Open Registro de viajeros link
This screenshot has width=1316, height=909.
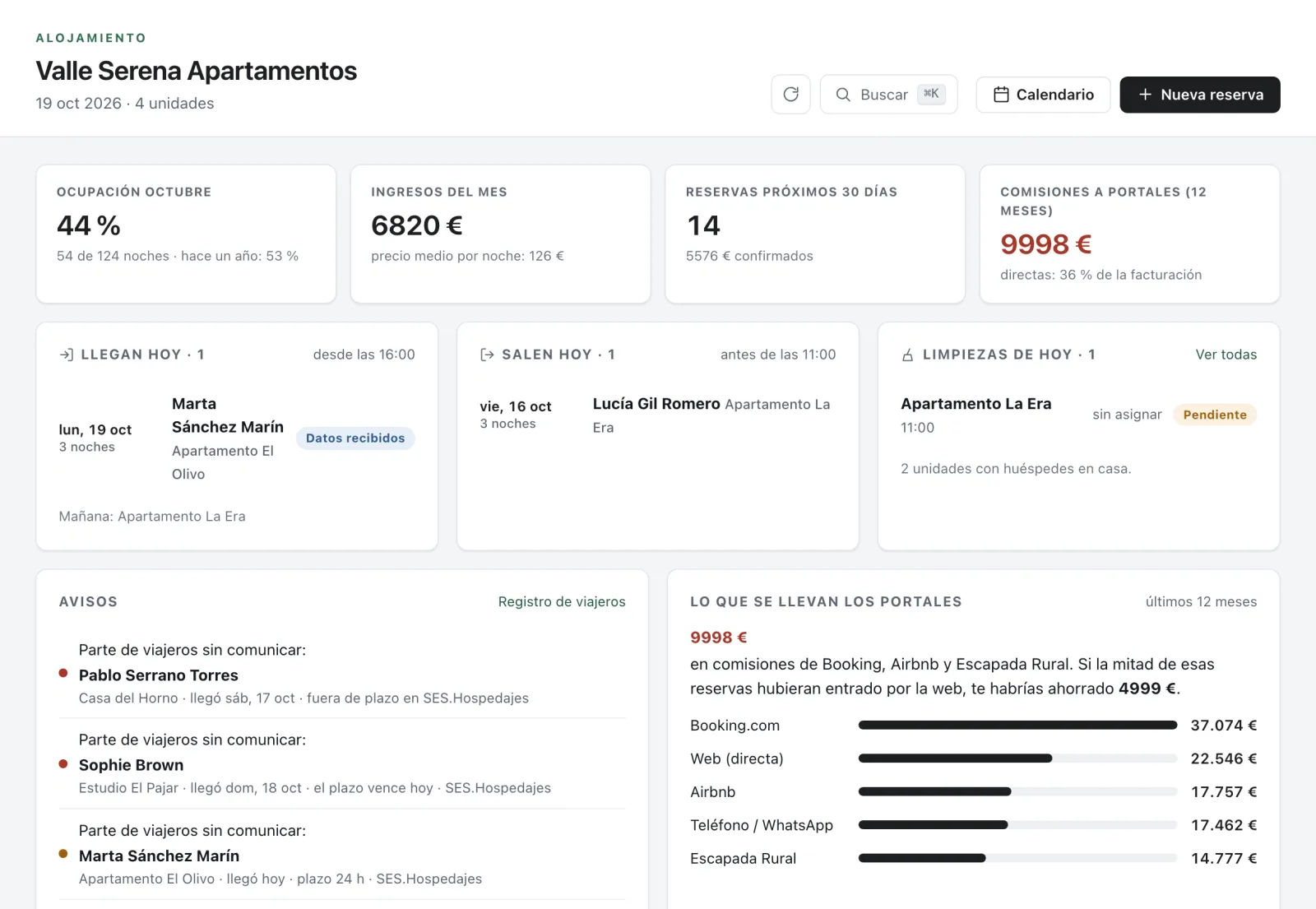[562, 602]
